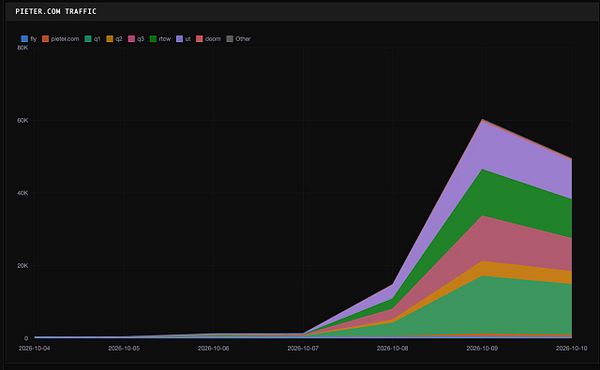Screen dimensions: 600x370
Task: Click the 0 y-axis label
Action: [x=26, y=338]
